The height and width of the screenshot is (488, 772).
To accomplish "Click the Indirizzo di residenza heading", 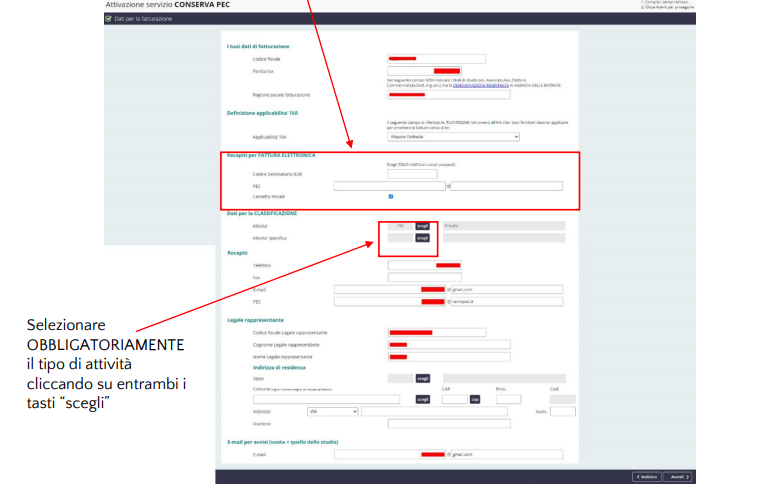I will (279, 368).
